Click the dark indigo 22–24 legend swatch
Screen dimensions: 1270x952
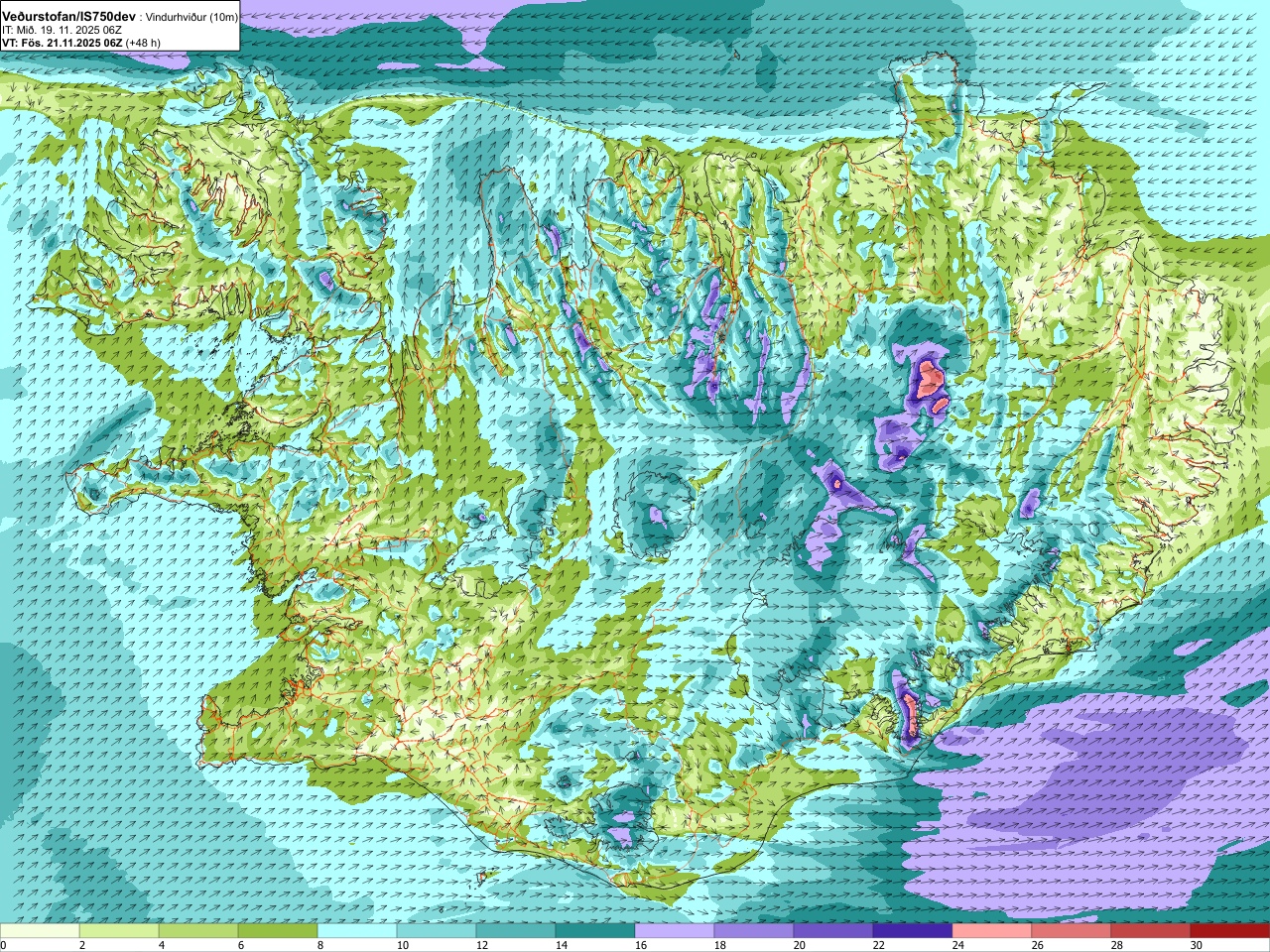(x=913, y=931)
